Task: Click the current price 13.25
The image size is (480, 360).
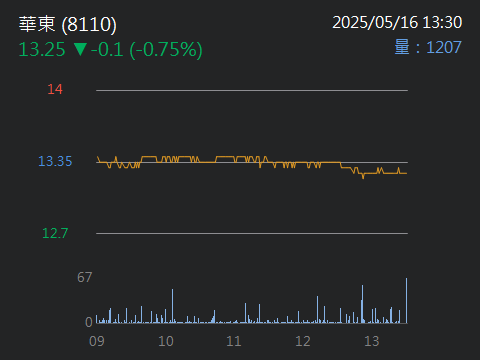Action: pos(42,49)
